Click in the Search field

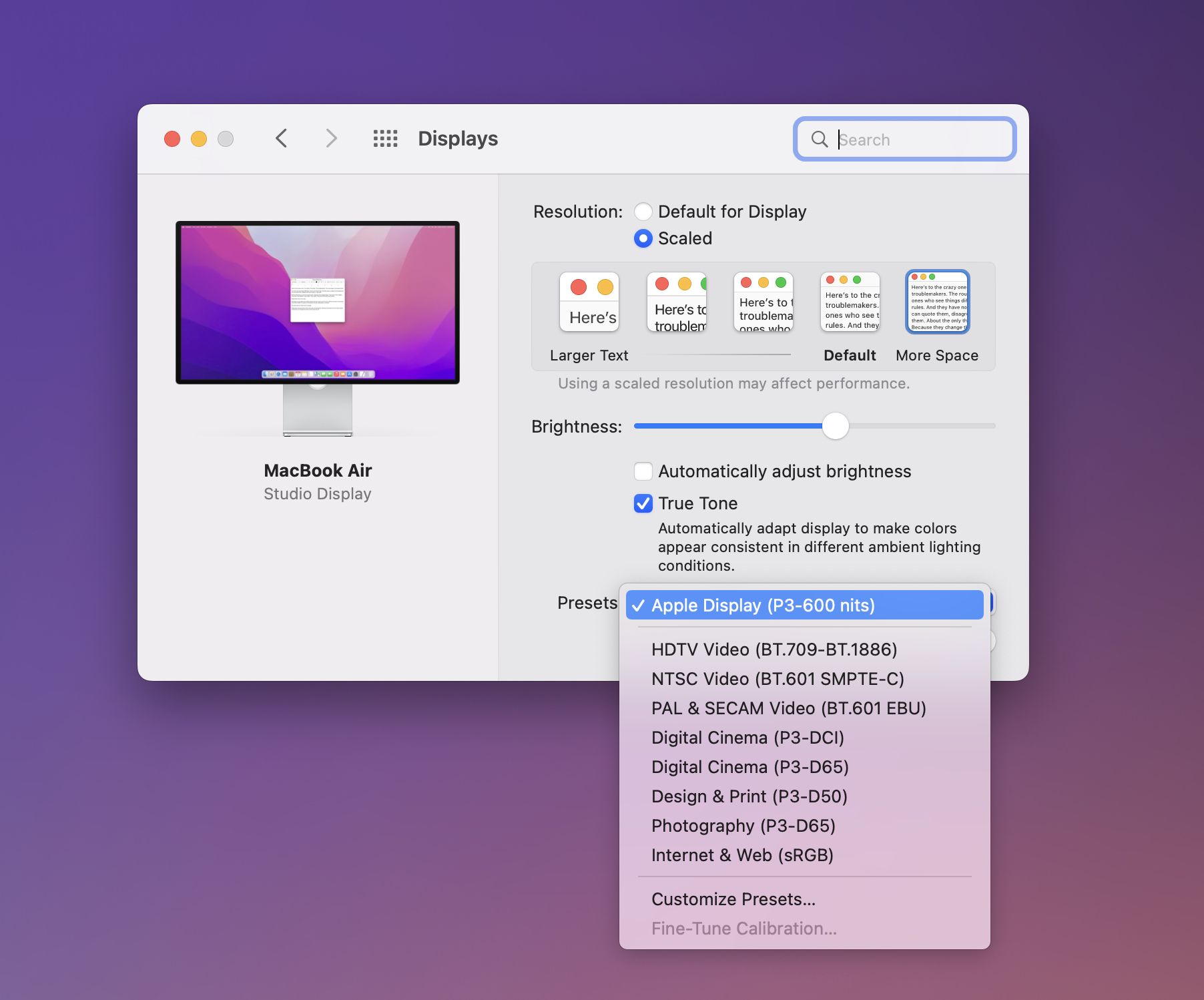(x=905, y=139)
